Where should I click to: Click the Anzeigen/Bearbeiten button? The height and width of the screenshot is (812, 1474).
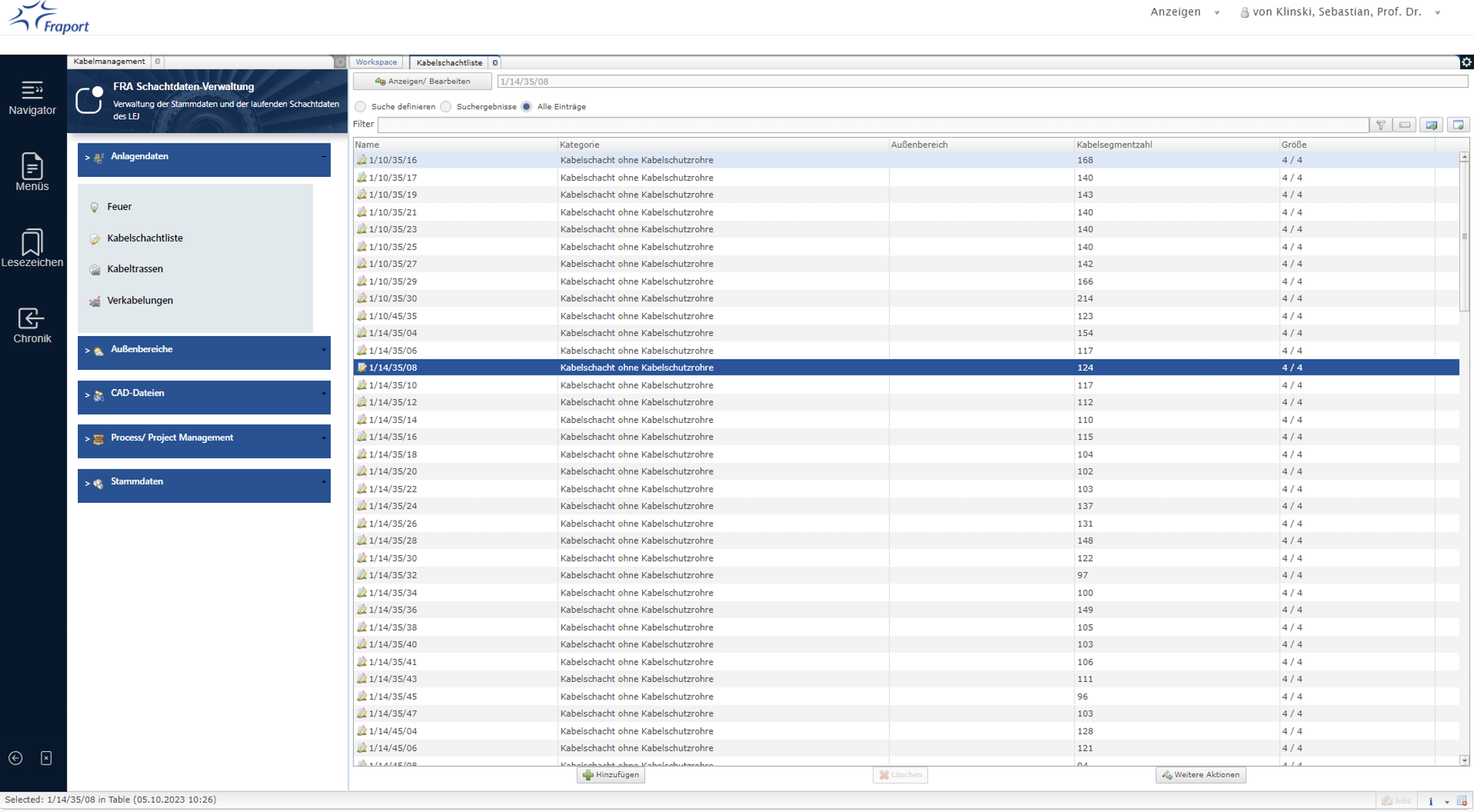click(x=421, y=81)
